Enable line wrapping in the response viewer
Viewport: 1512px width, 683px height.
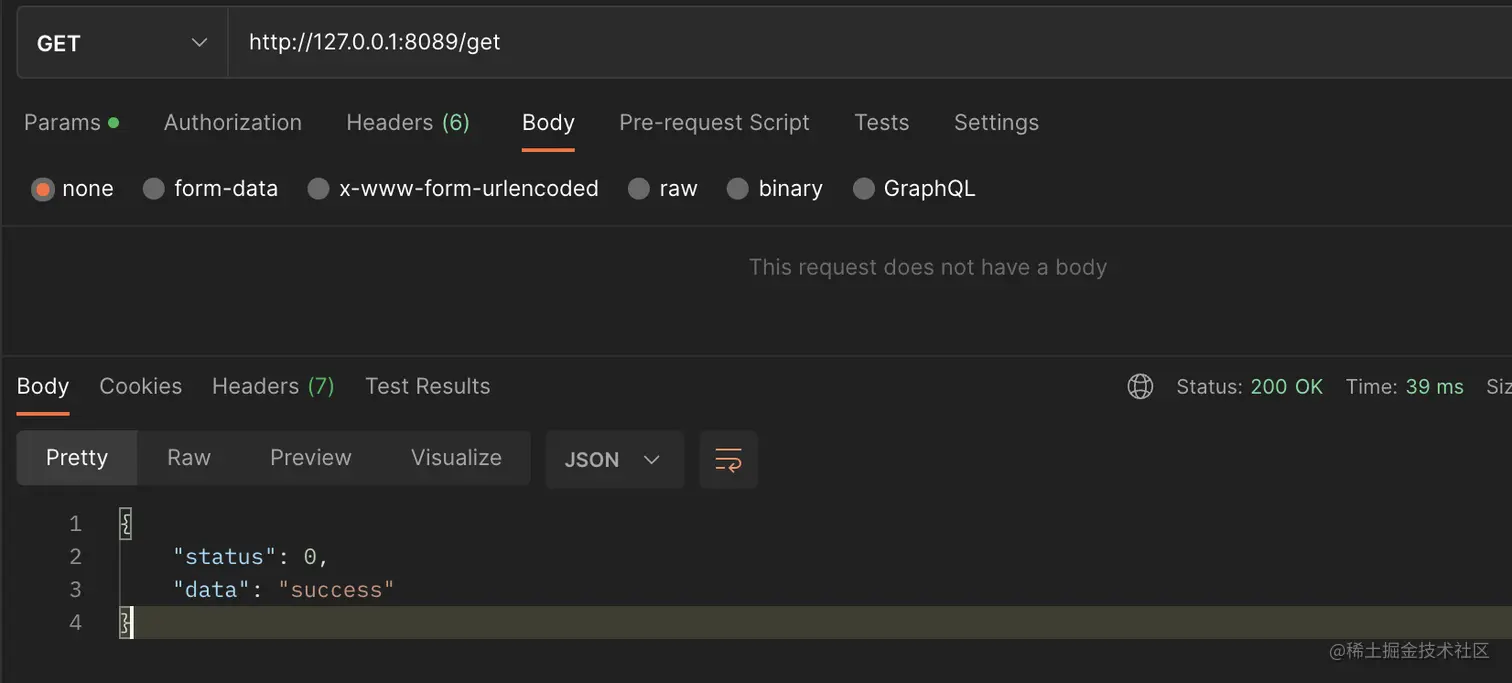pyautogui.click(x=728, y=459)
